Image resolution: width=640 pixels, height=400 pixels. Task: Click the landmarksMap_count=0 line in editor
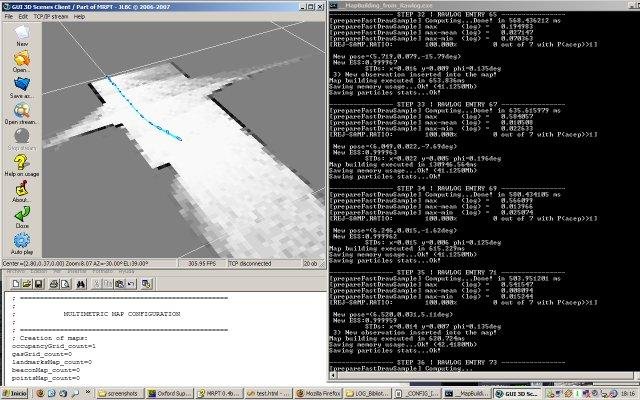[51, 362]
